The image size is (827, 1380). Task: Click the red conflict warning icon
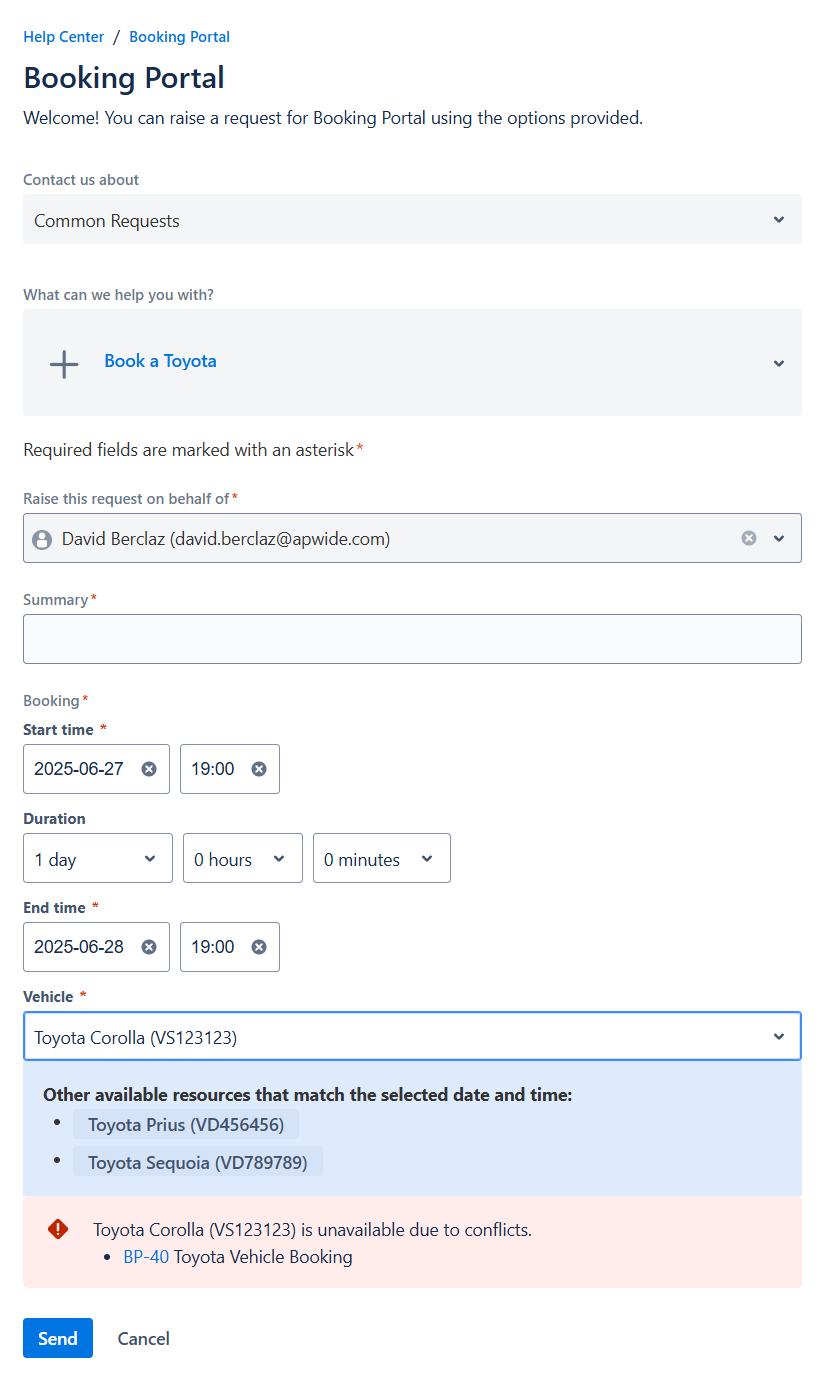[58, 1229]
